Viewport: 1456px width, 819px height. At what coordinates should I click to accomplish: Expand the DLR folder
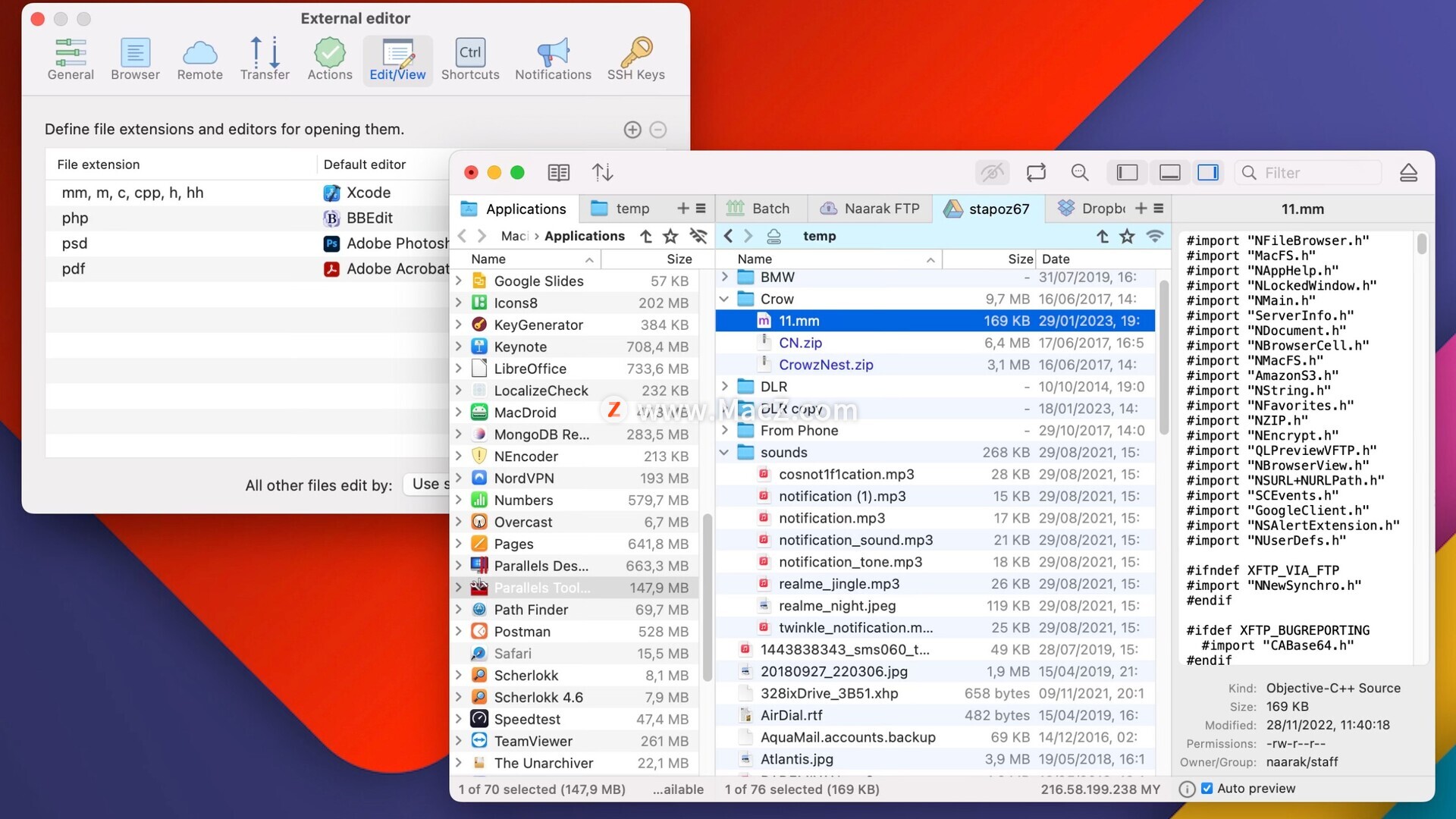724,387
